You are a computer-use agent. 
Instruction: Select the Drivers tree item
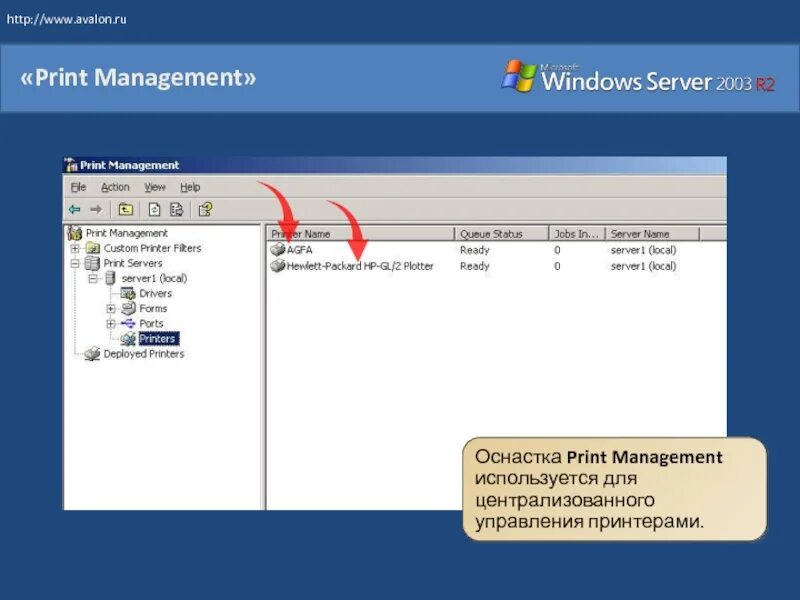[156, 293]
